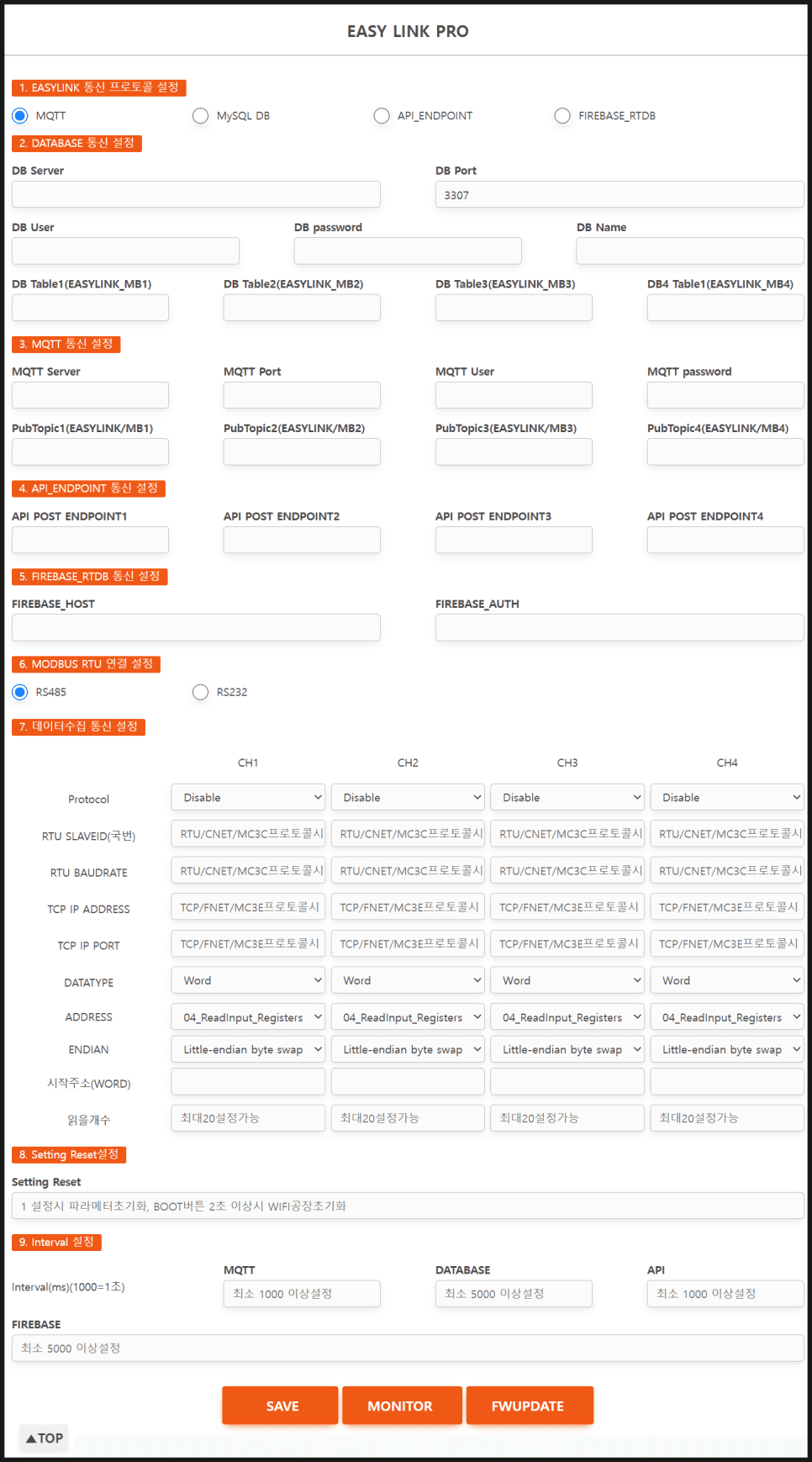Switch Modbus RTU connection to RS232
Image resolution: width=812 pixels, height=1462 pixels.
(200, 692)
